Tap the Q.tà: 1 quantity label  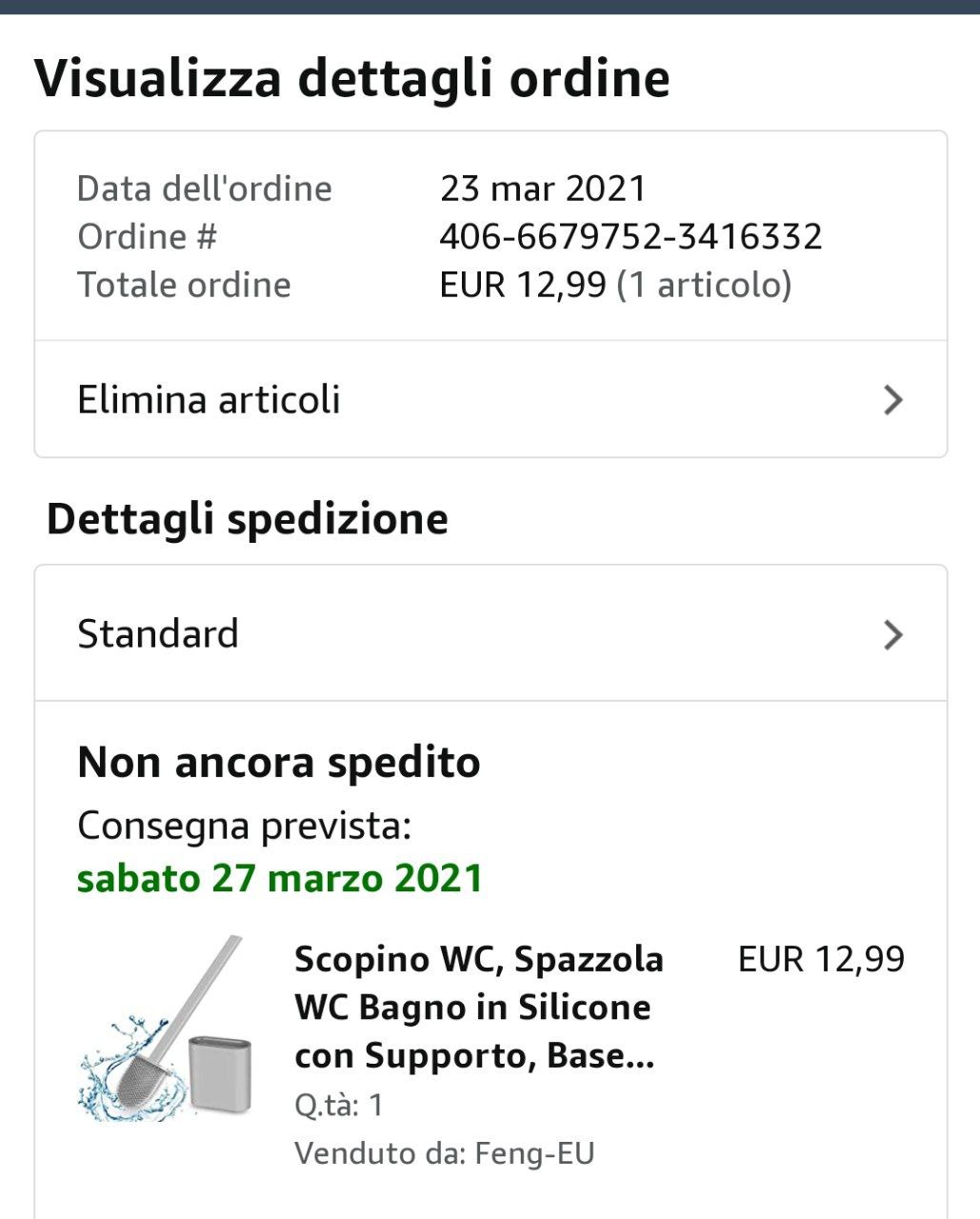click(x=339, y=1105)
